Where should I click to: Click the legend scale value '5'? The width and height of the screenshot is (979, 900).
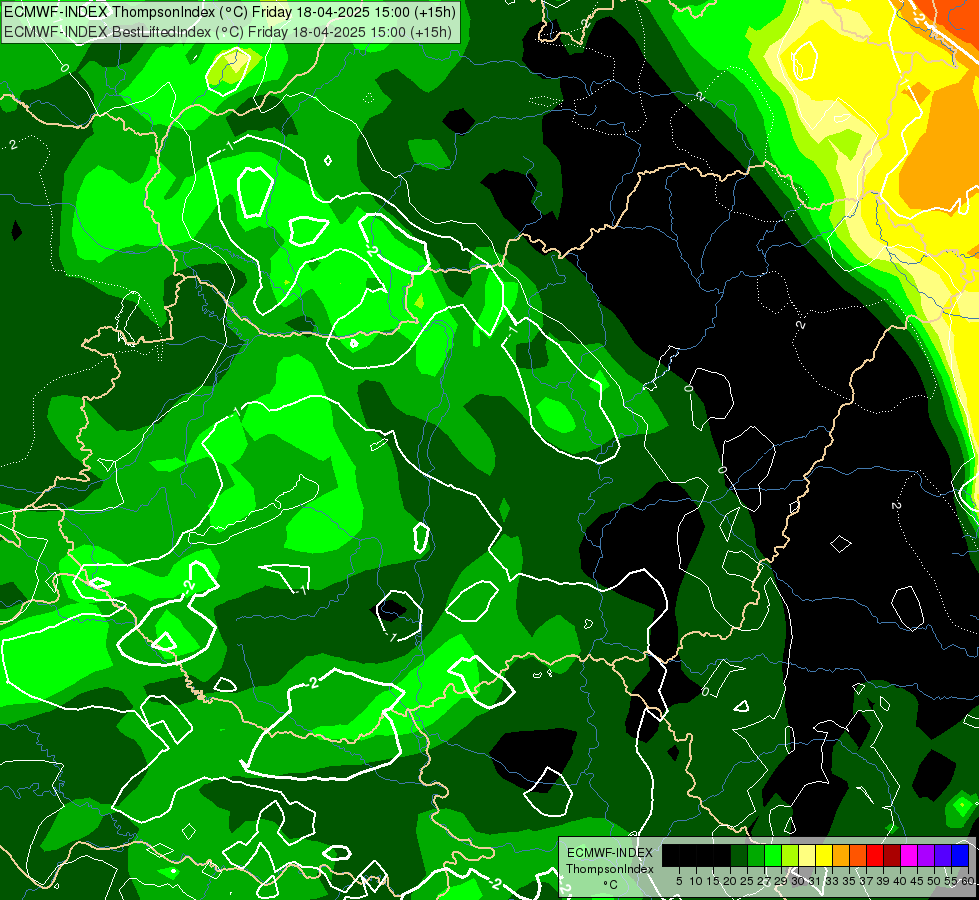679,881
